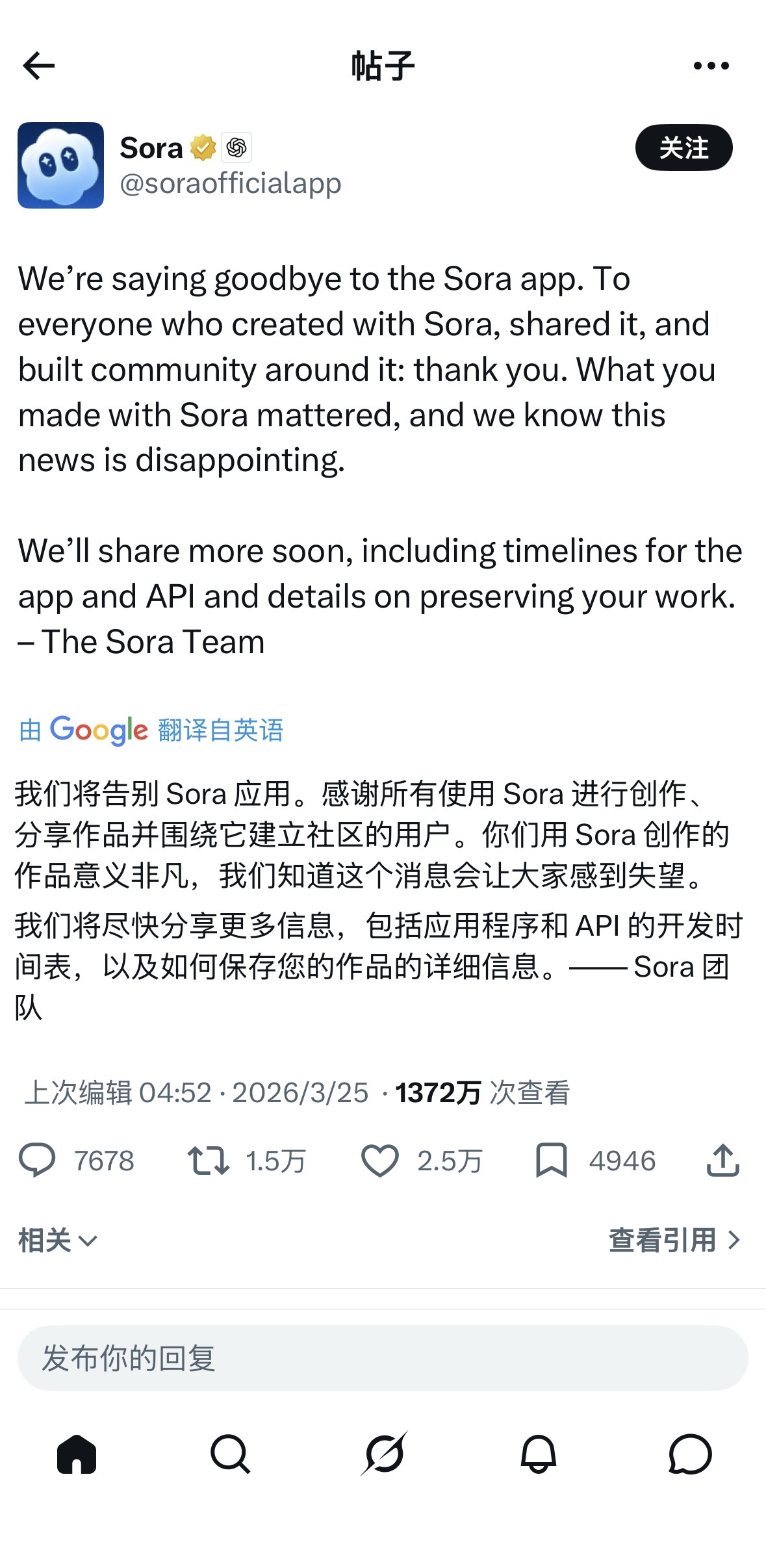Like the post with the heart icon
The width and height of the screenshot is (766, 1568).
[379, 1161]
